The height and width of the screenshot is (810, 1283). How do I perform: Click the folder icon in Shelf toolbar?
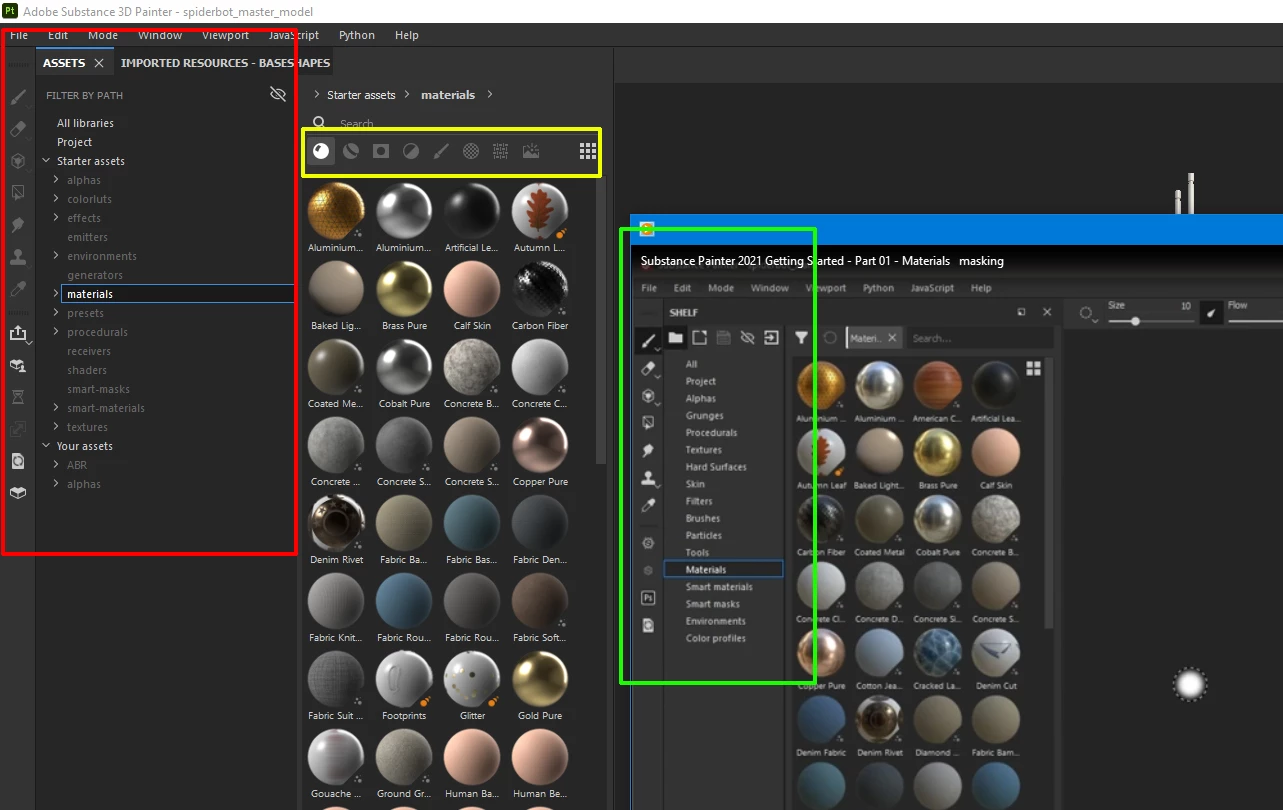[676, 338]
